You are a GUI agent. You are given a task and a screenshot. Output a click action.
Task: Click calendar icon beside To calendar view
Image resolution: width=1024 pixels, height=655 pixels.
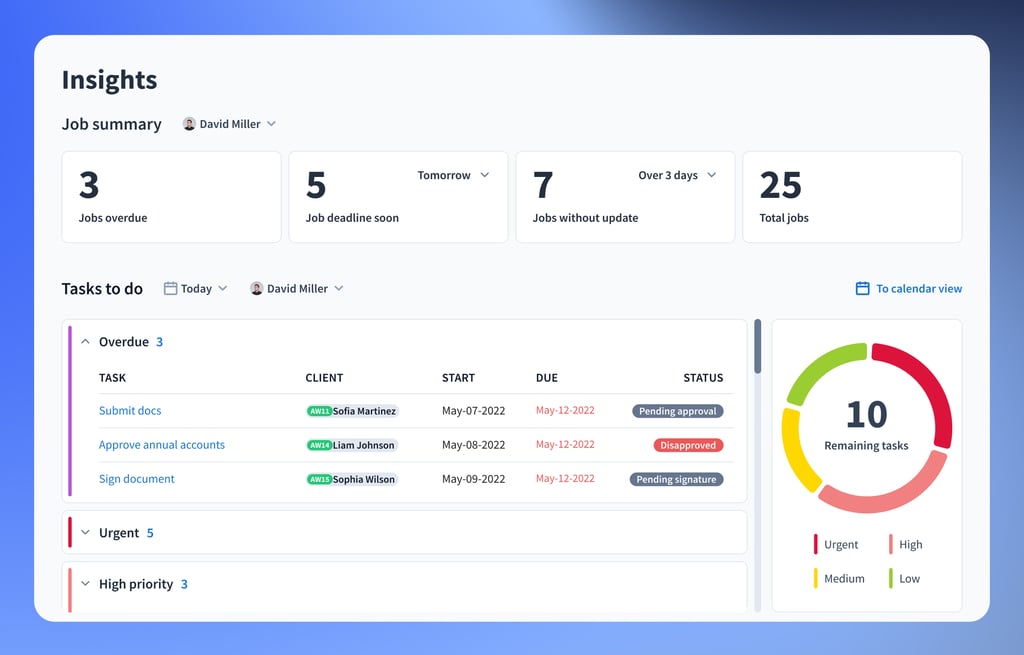[x=862, y=289]
